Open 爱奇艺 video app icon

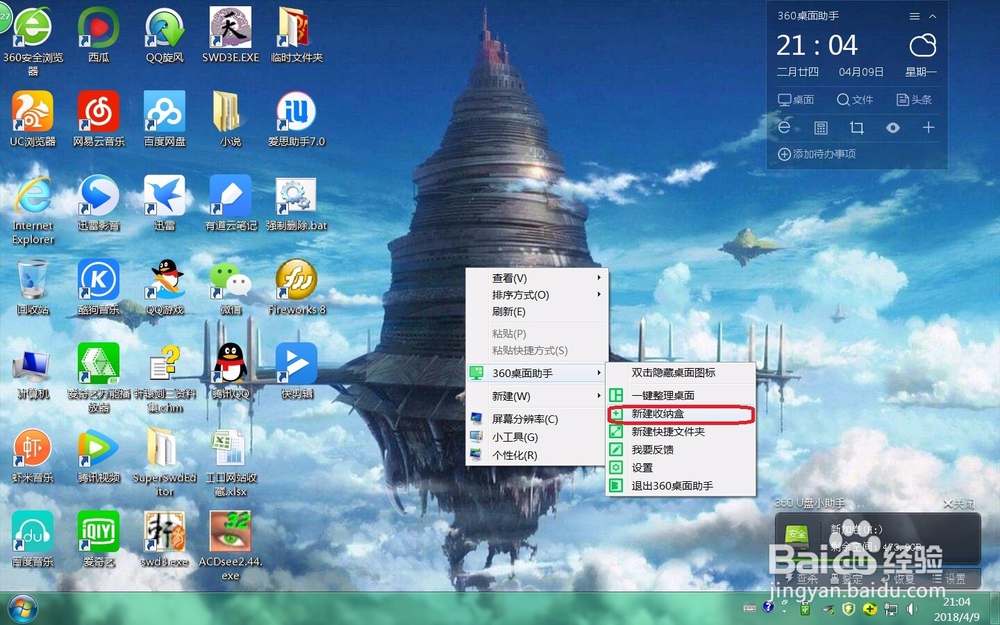98,530
